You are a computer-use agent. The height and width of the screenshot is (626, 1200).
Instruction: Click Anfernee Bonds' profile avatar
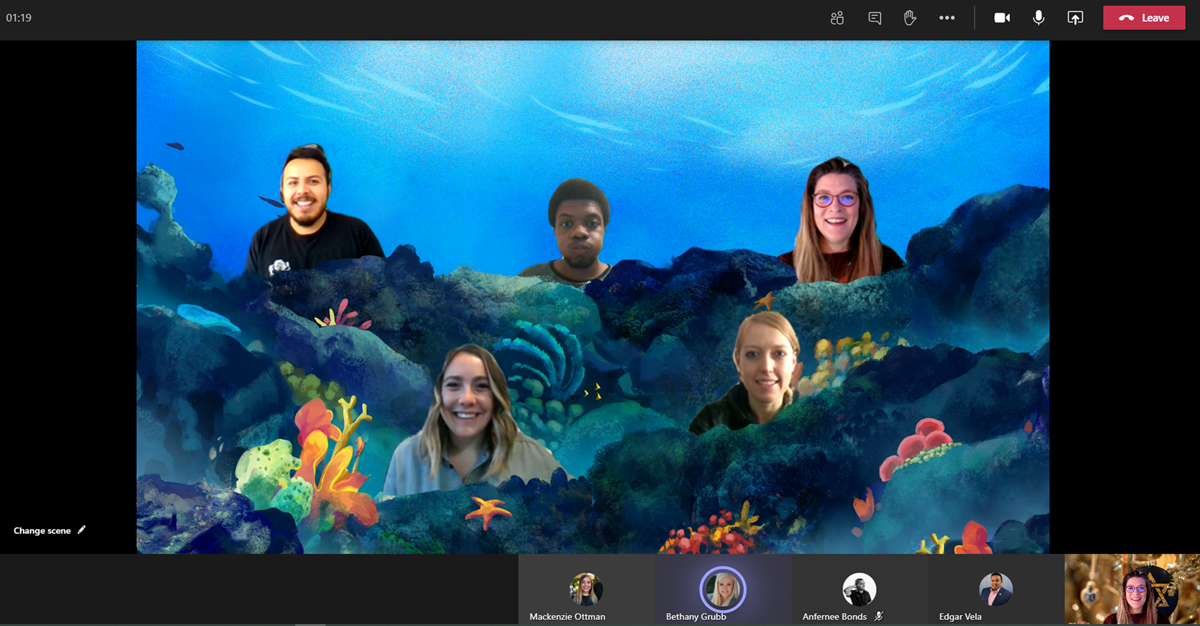[858, 589]
